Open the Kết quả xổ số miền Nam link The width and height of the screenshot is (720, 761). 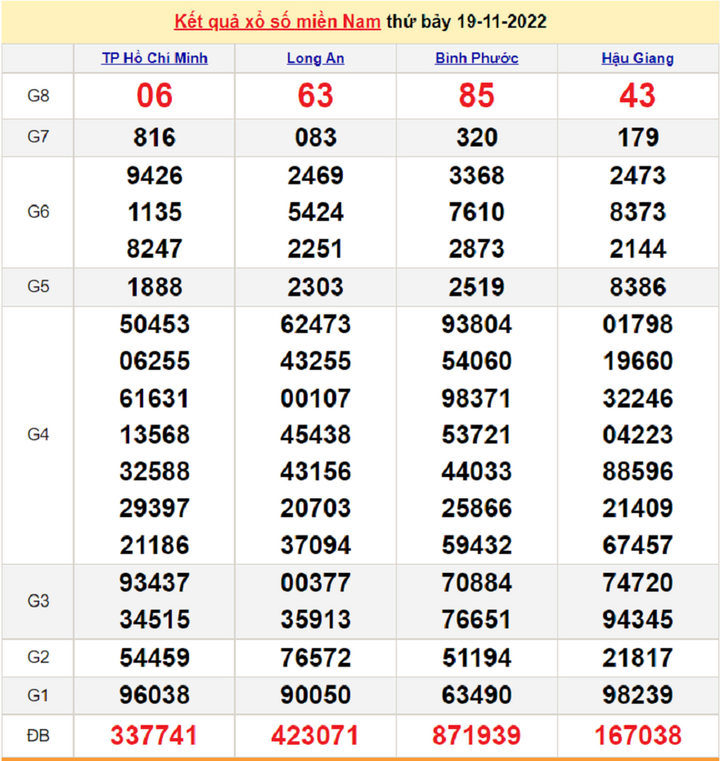click(277, 22)
